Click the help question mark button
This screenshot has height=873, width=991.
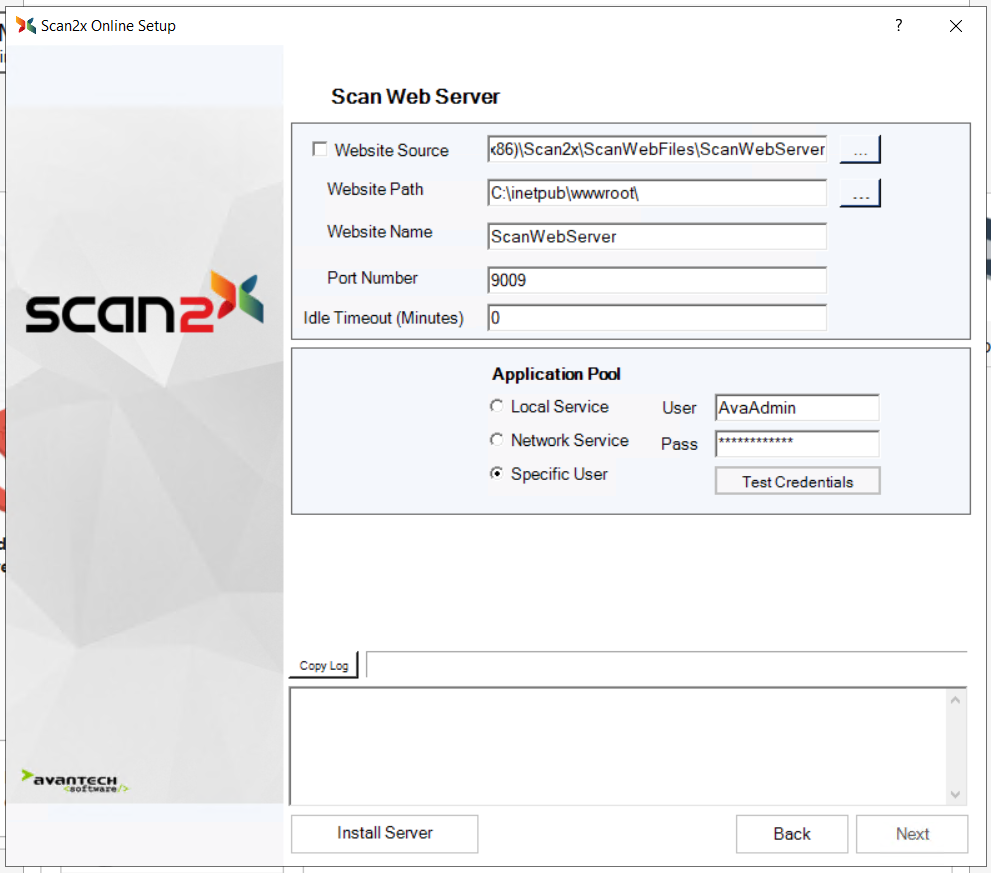tap(898, 26)
